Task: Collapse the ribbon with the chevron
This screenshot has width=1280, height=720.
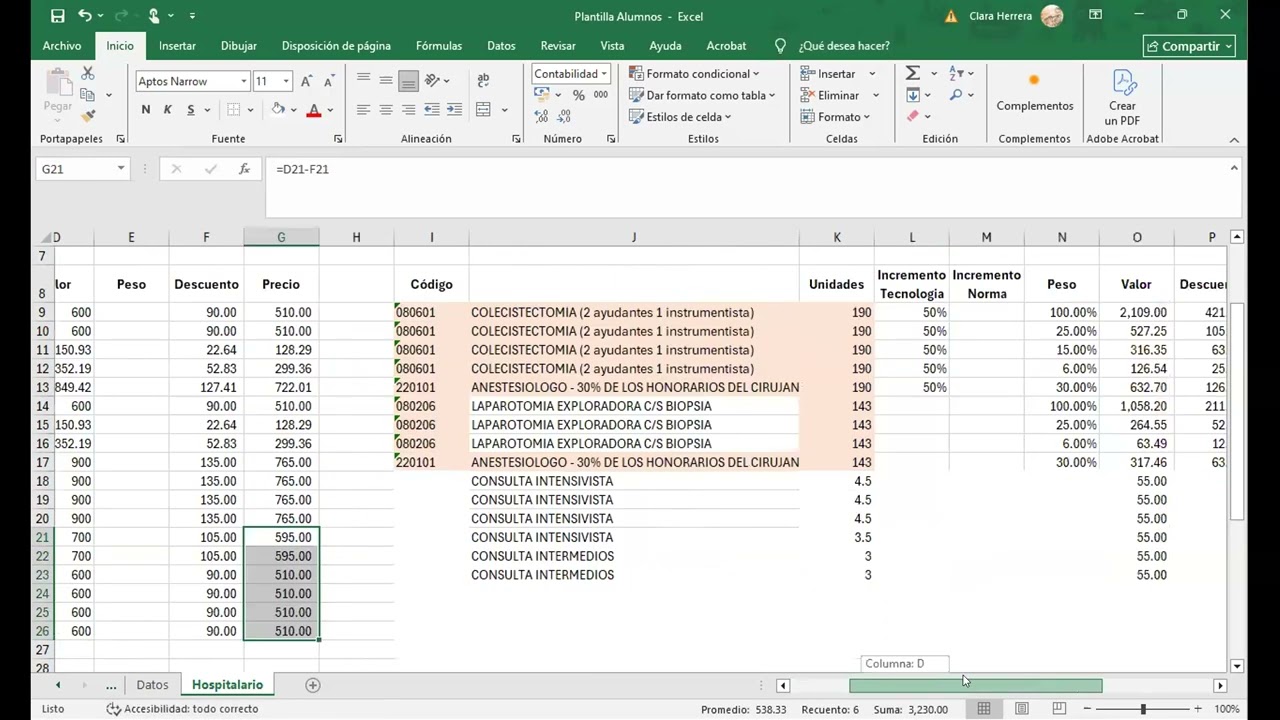Action: click(1234, 140)
